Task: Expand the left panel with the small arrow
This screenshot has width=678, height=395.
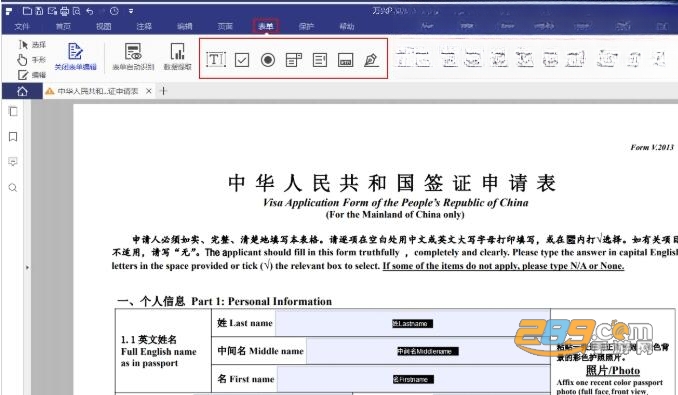Action: click(27, 268)
